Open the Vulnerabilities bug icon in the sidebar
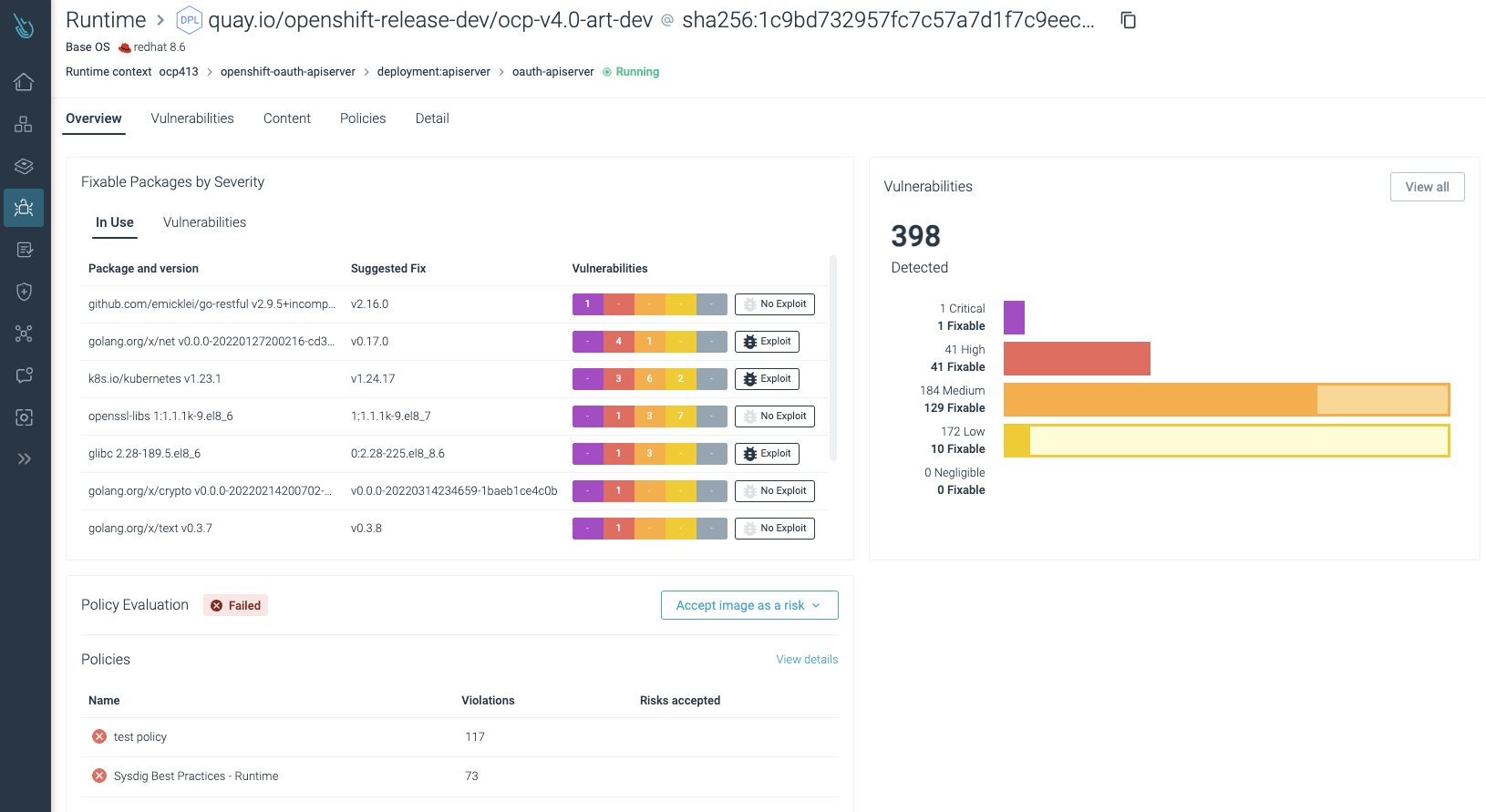 (24, 208)
